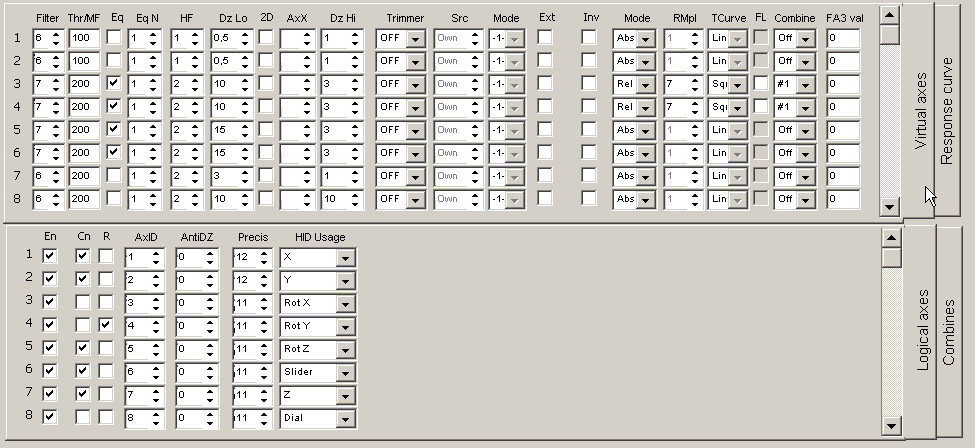975x448 pixels.
Task: Enable Ext checkbox for virtual axis 4
Action: click(x=545, y=106)
